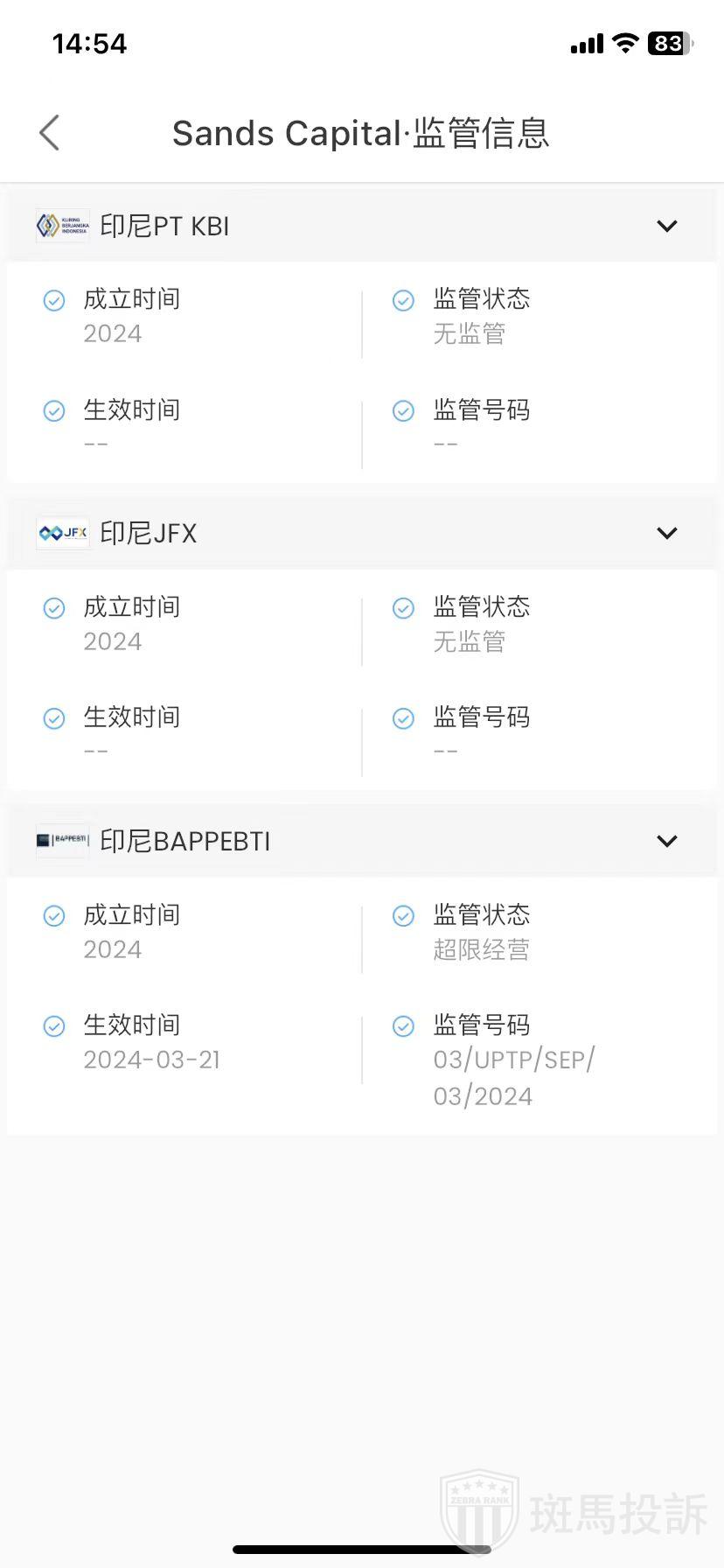Tap check icon beside BAPPEBTI 生效时间

pyautogui.click(x=54, y=1025)
